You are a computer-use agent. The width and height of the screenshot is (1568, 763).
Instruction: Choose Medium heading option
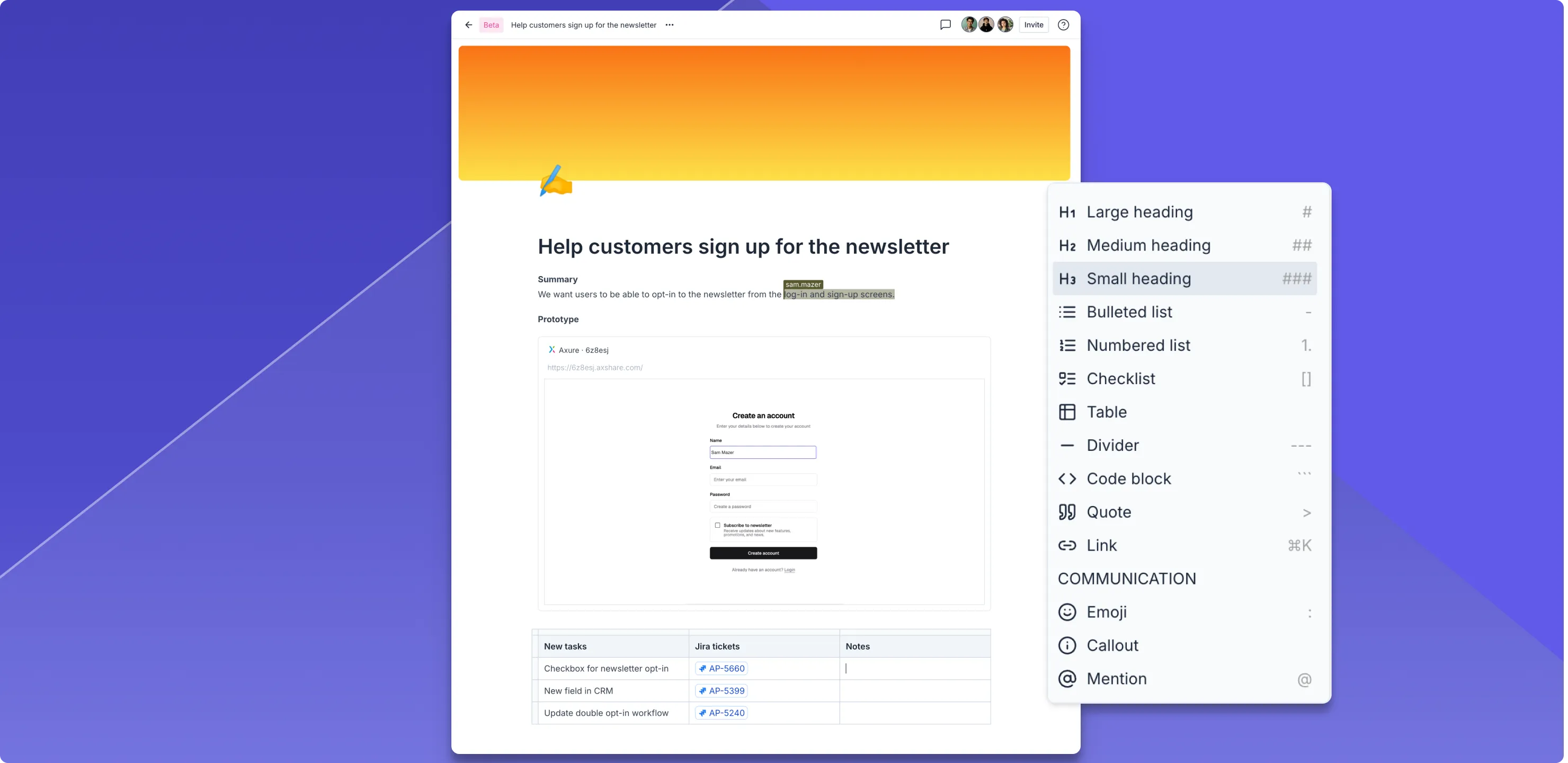[1148, 245]
